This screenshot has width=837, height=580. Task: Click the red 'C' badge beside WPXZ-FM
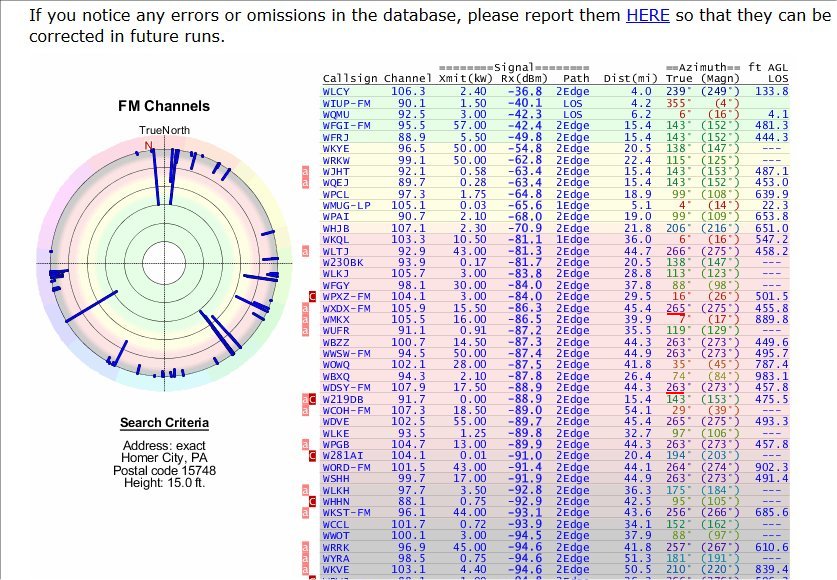pos(314,296)
